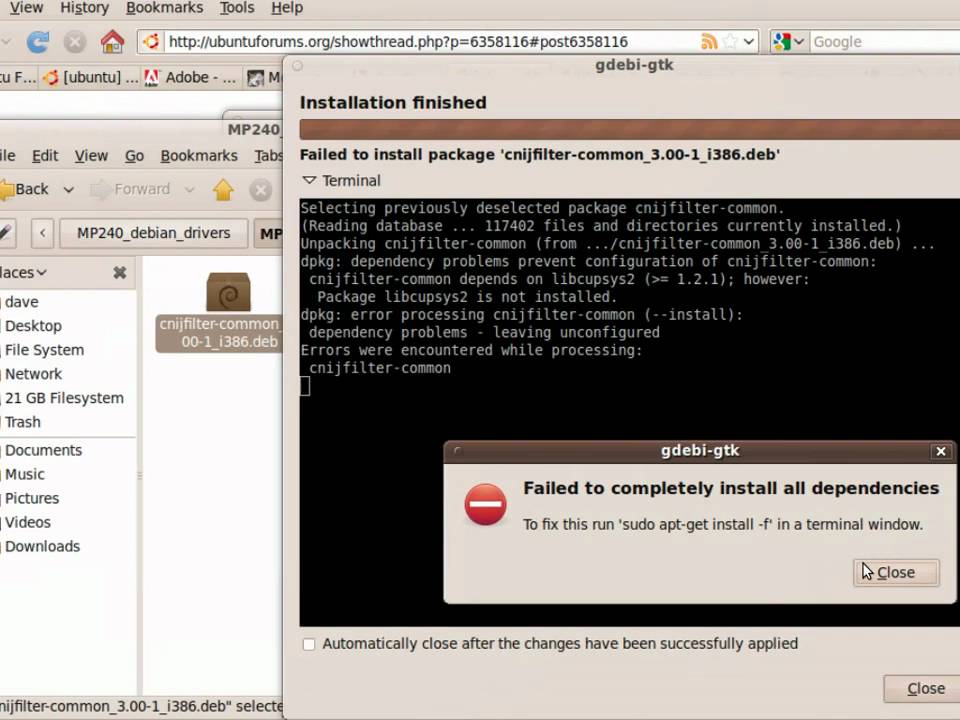The width and height of the screenshot is (960, 720).
Task: Close the error dialog with X button
Action: pyautogui.click(x=941, y=452)
